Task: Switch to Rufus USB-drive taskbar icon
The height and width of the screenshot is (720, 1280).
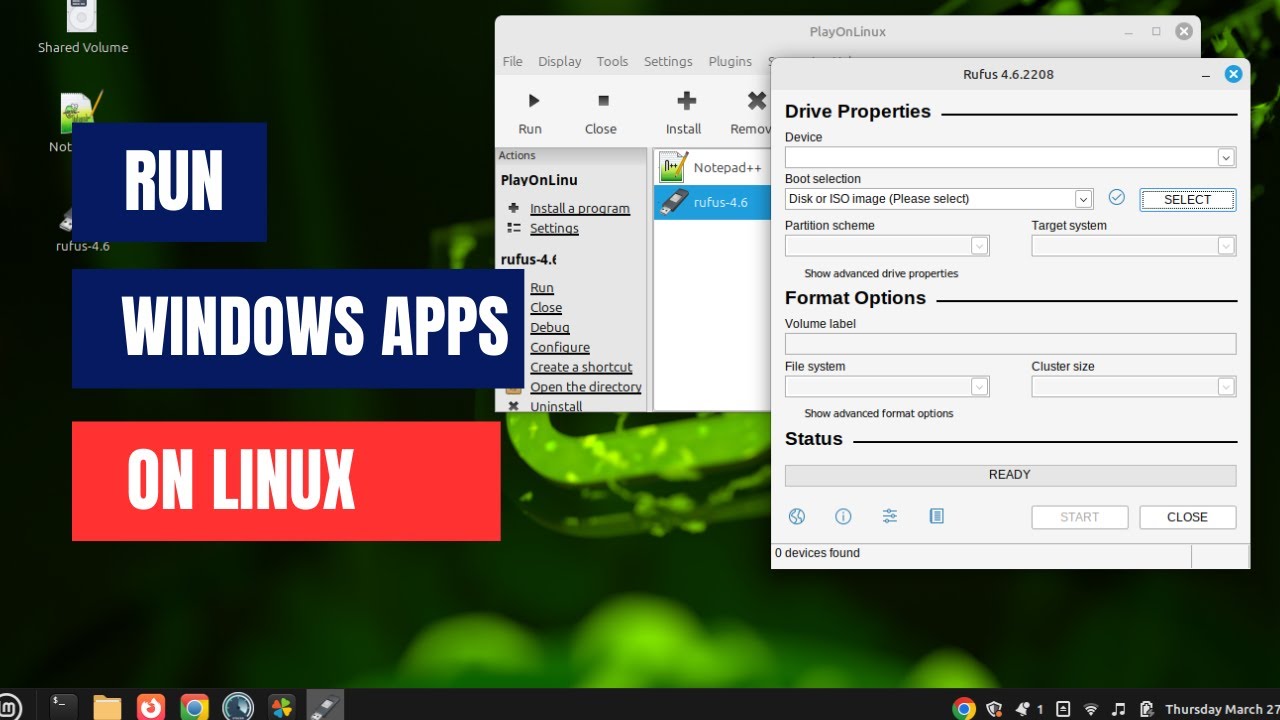Action: pos(326,707)
